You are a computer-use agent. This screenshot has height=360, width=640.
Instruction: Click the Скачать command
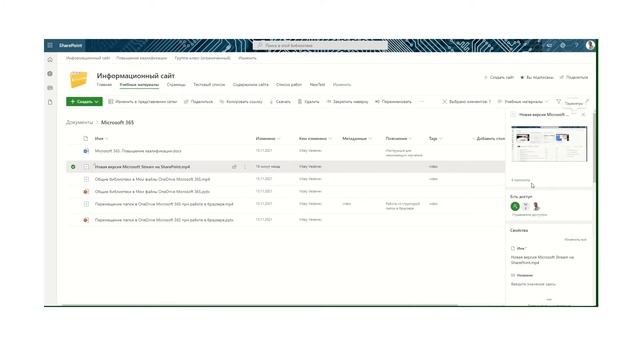[280, 102]
